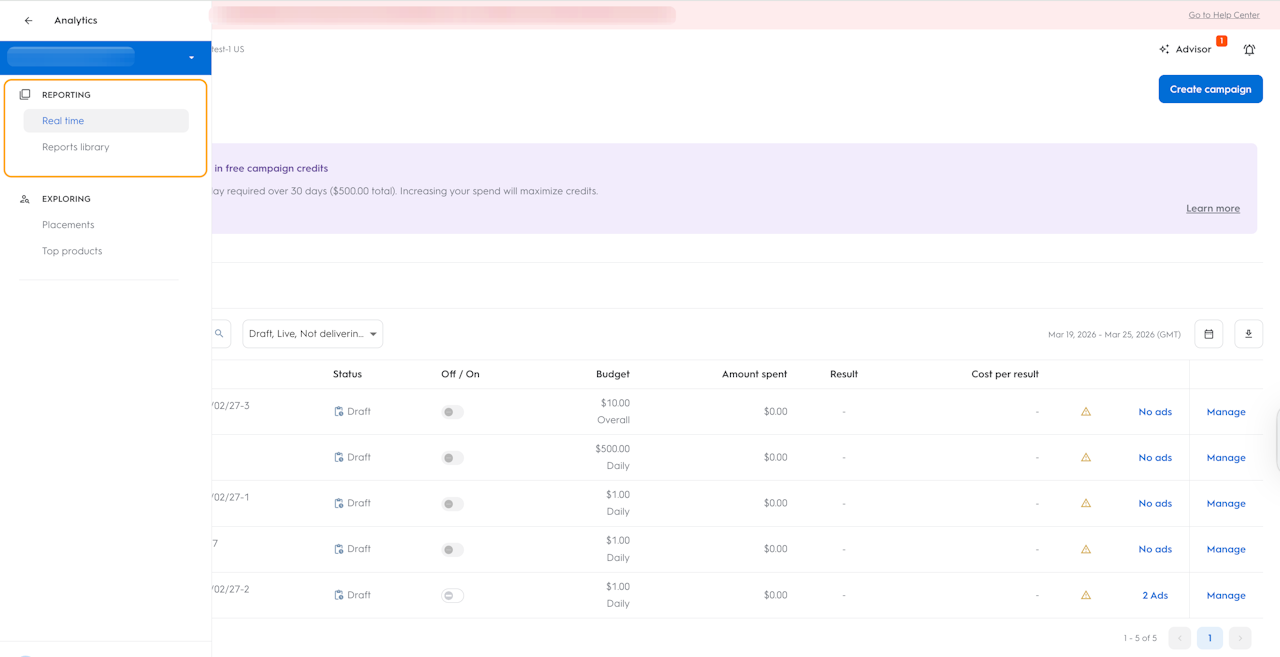Click the Create campaign button
The width and height of the screenshot is (1280, 657).
1210,89
